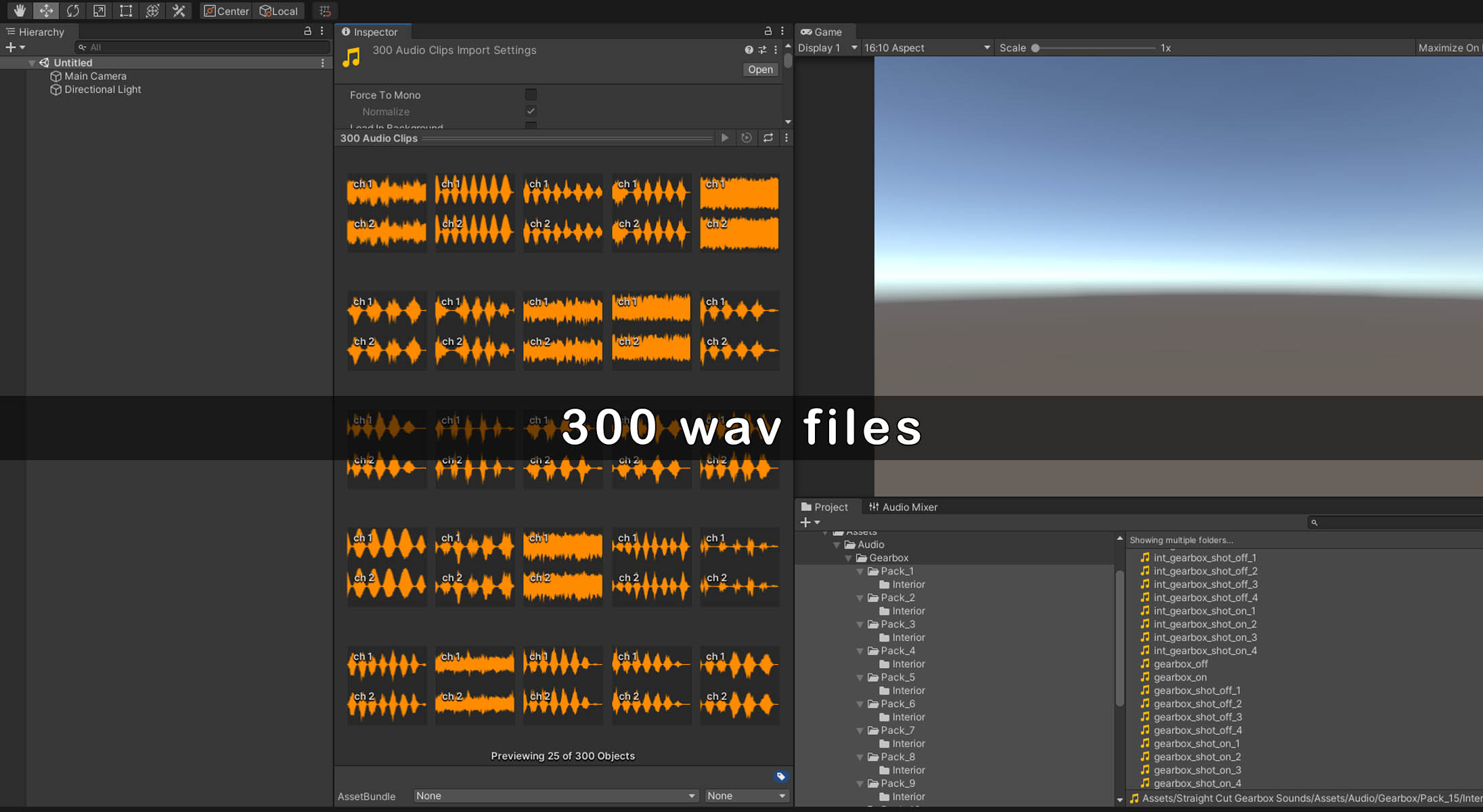Select the Rotate tool
The image size is (1483, 812).
[73, 11]
